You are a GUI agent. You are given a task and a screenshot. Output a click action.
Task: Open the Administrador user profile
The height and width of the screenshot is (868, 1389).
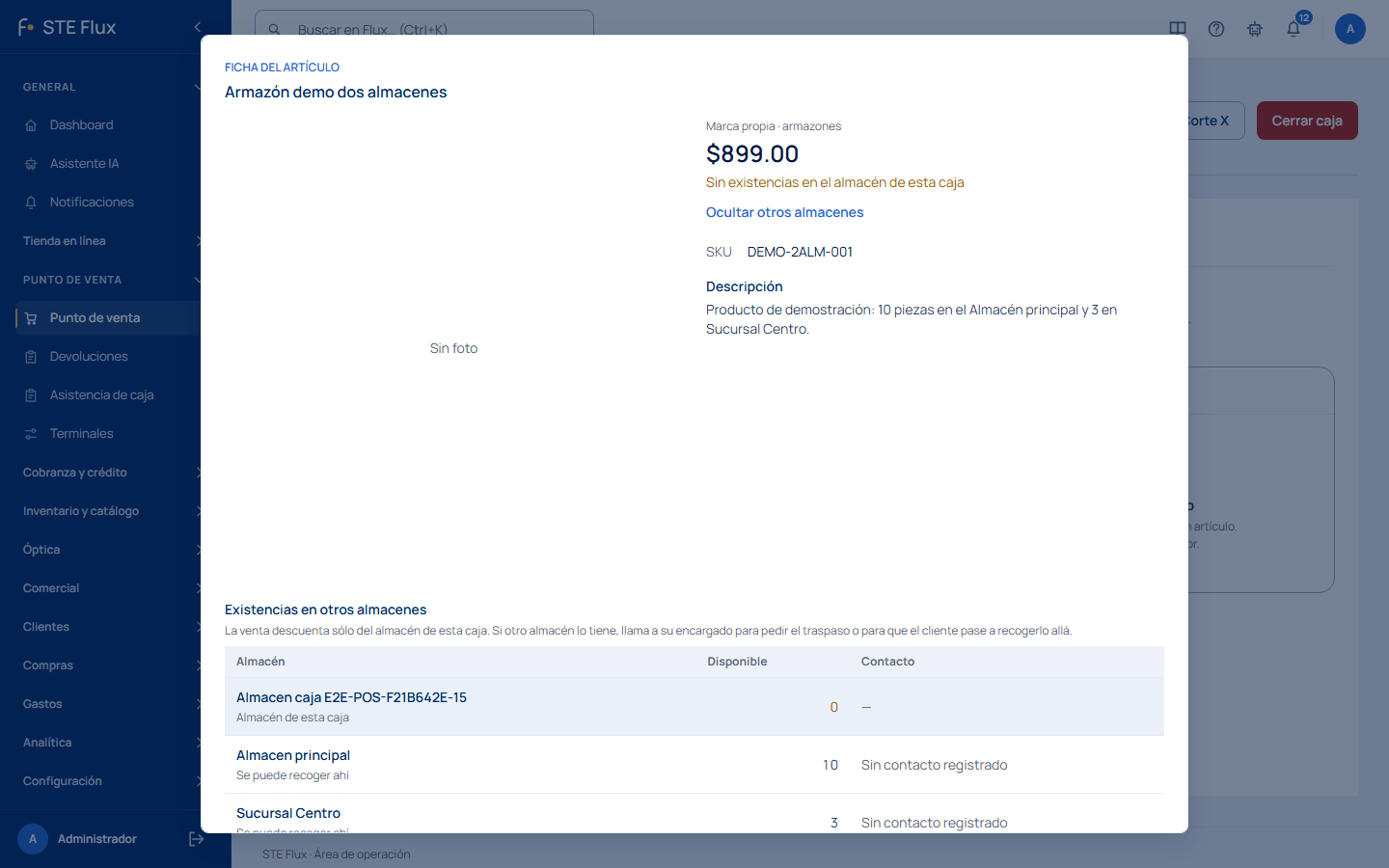(x=78, y=839)
